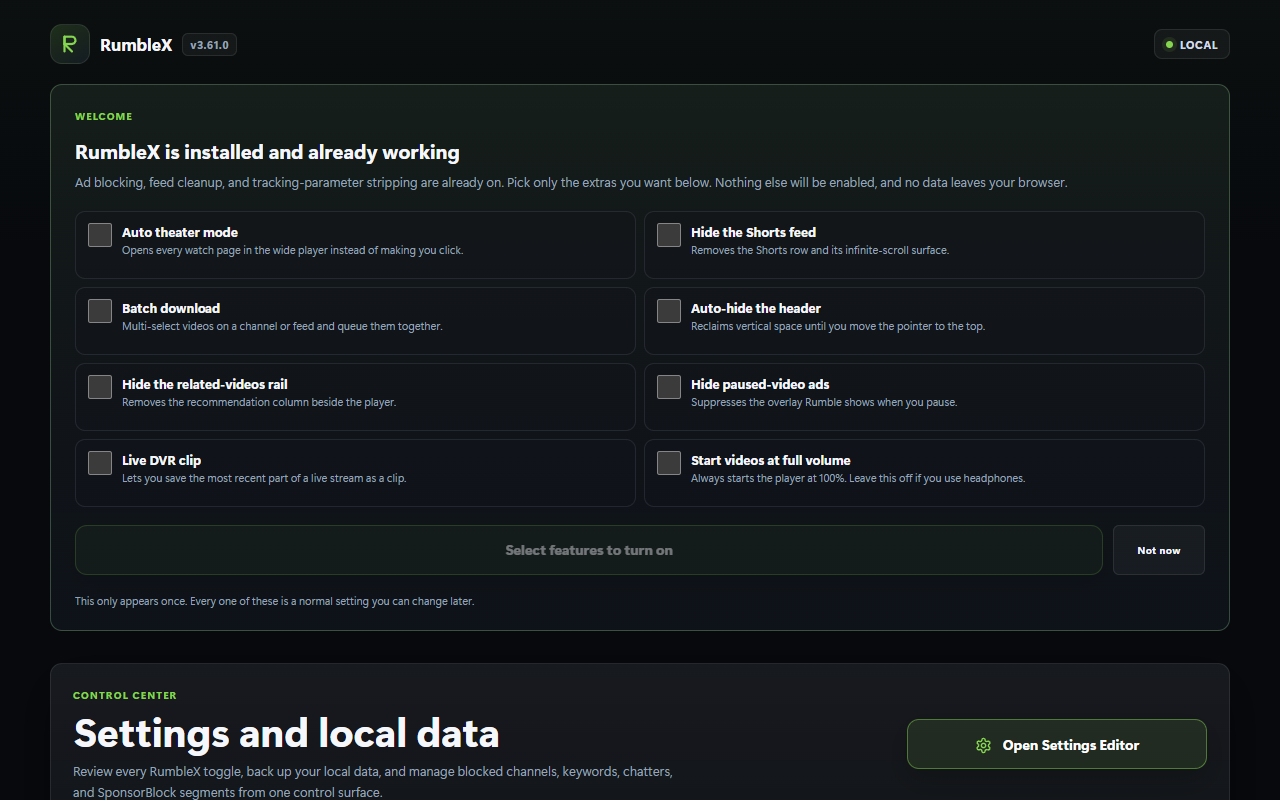The width and height of the screenshot is (1280, 800).
Task: Click the Select features to turn on button
Action: coord(589,550)
